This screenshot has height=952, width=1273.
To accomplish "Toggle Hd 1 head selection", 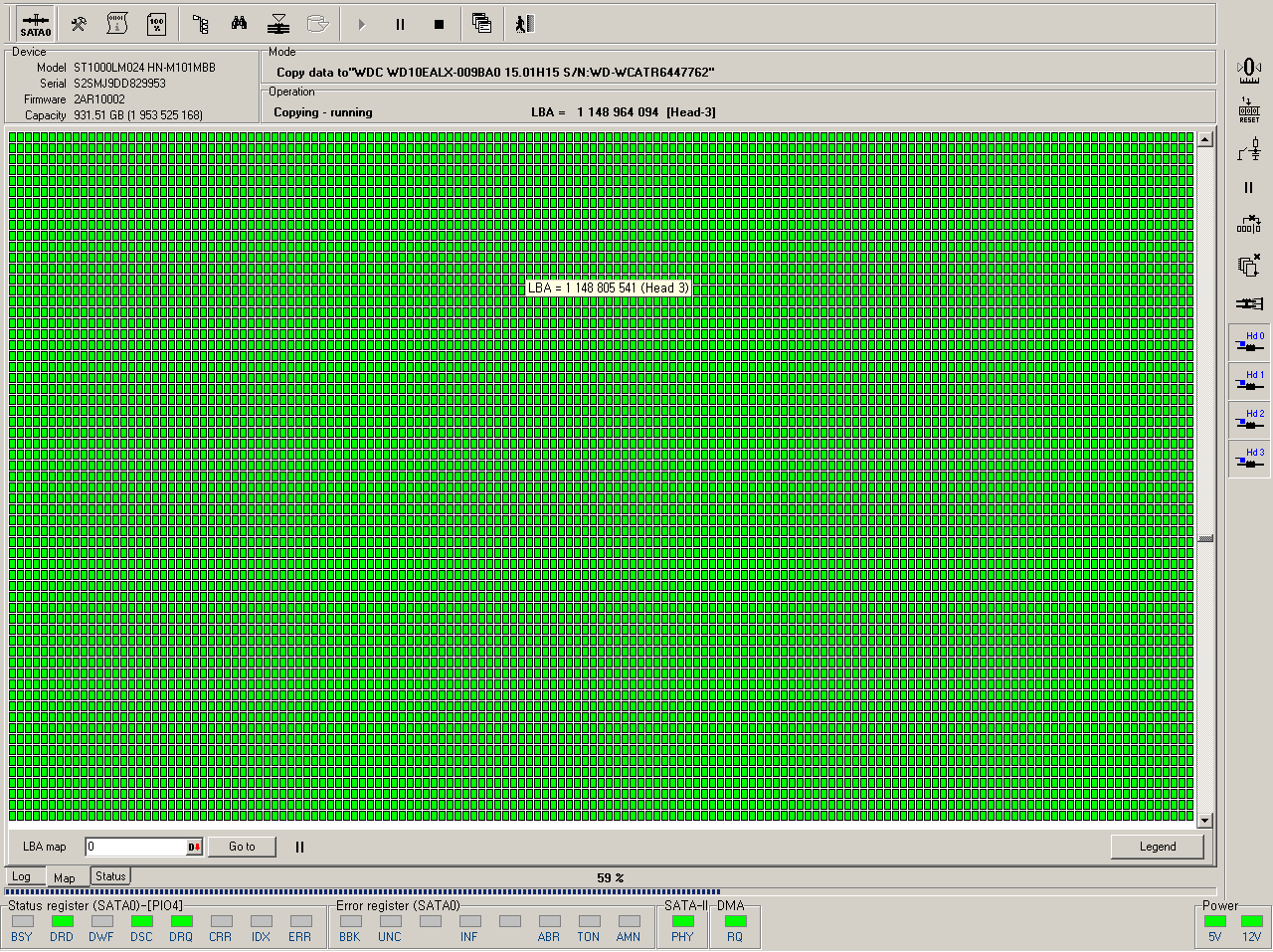I will tap(1249, 381).
